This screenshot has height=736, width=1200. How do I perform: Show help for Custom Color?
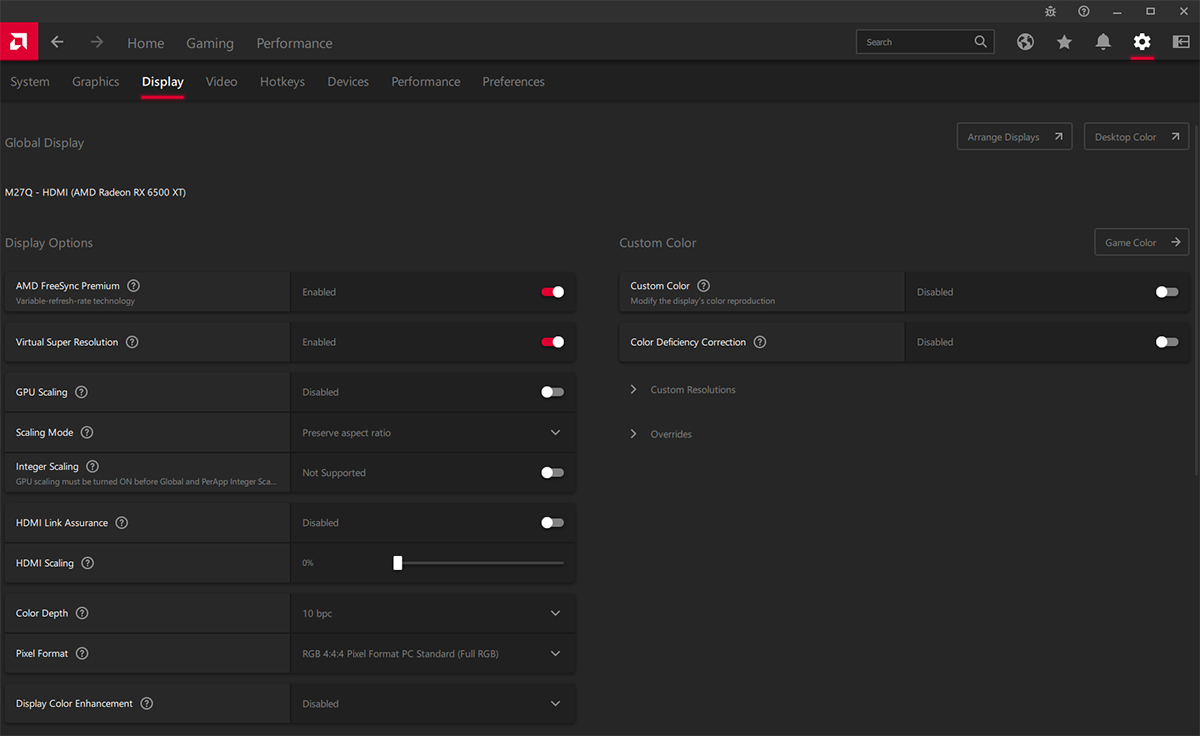pos(704,286)
